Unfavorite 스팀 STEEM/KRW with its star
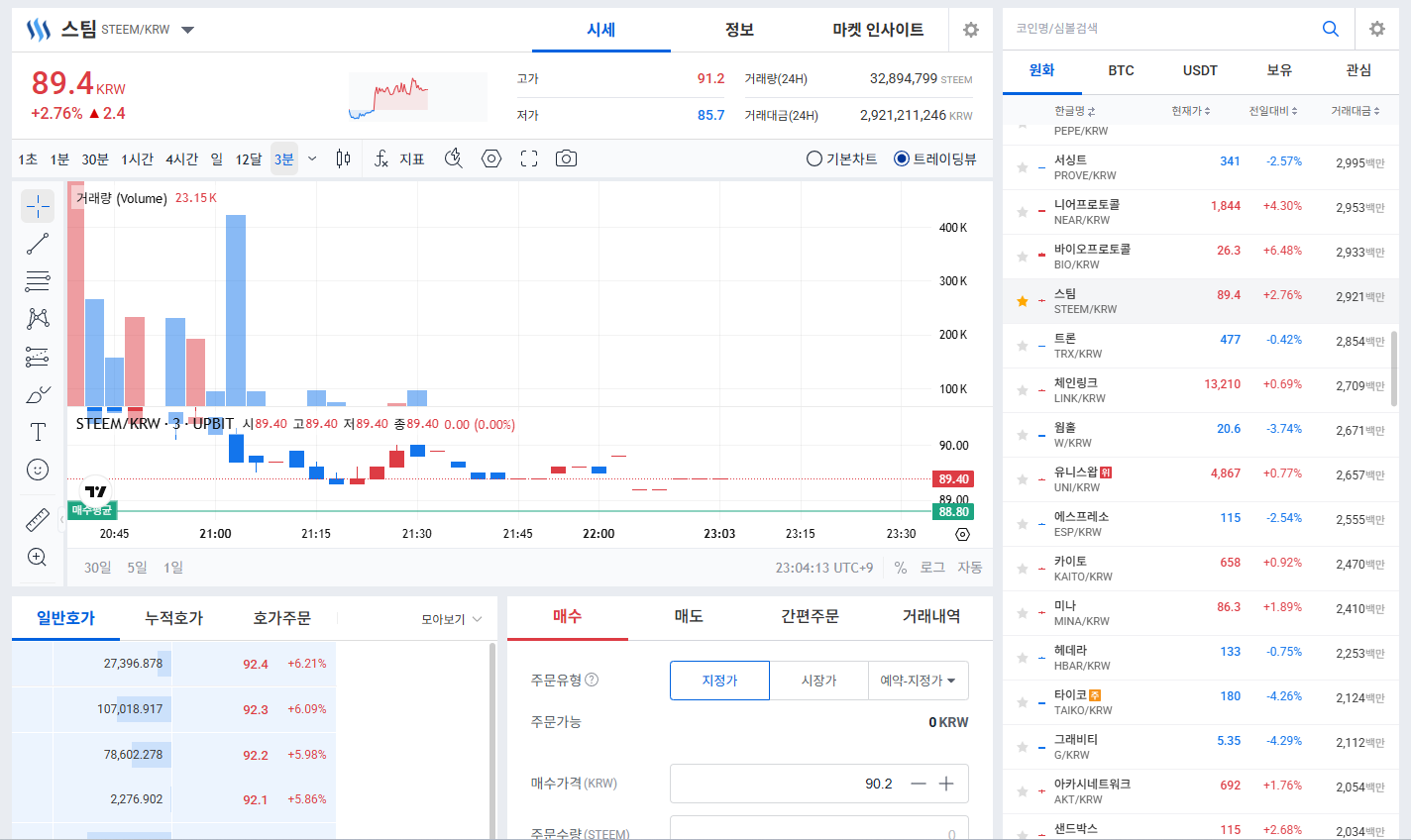1411x840 pixels. pyautogui.click(x=1022, y=301)
